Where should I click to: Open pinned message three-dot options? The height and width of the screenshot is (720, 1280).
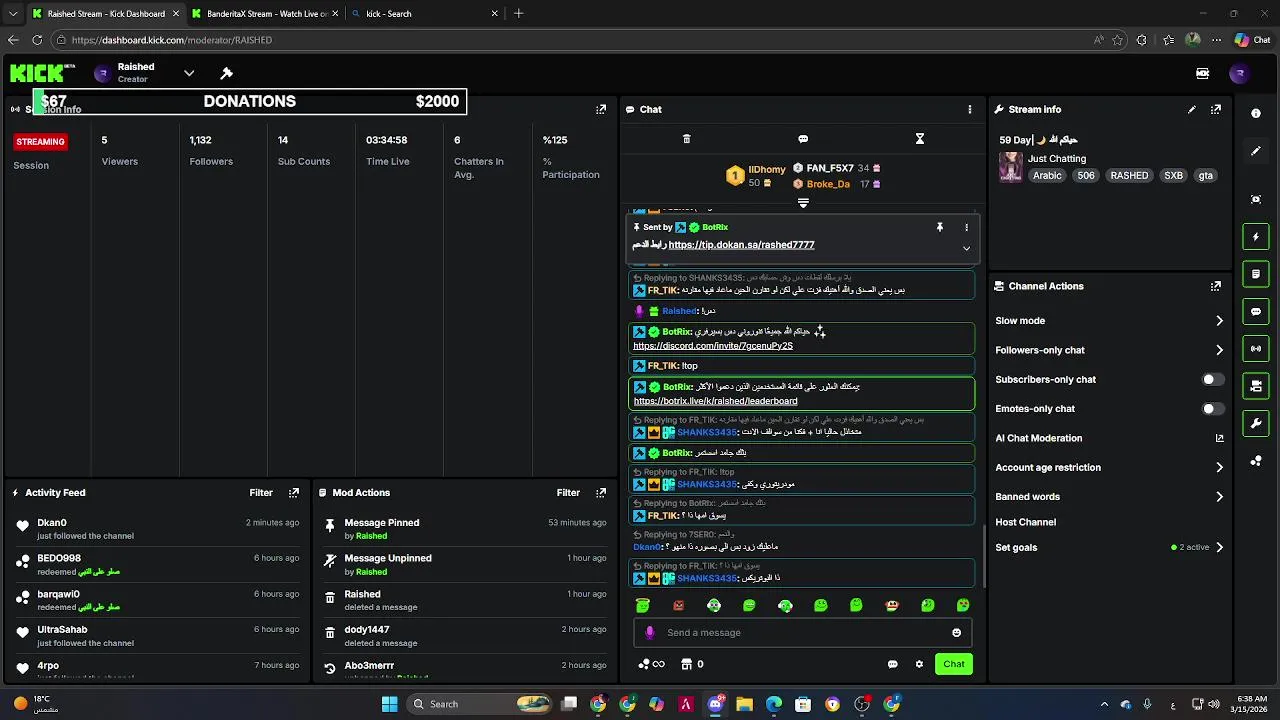coord(966,227)
